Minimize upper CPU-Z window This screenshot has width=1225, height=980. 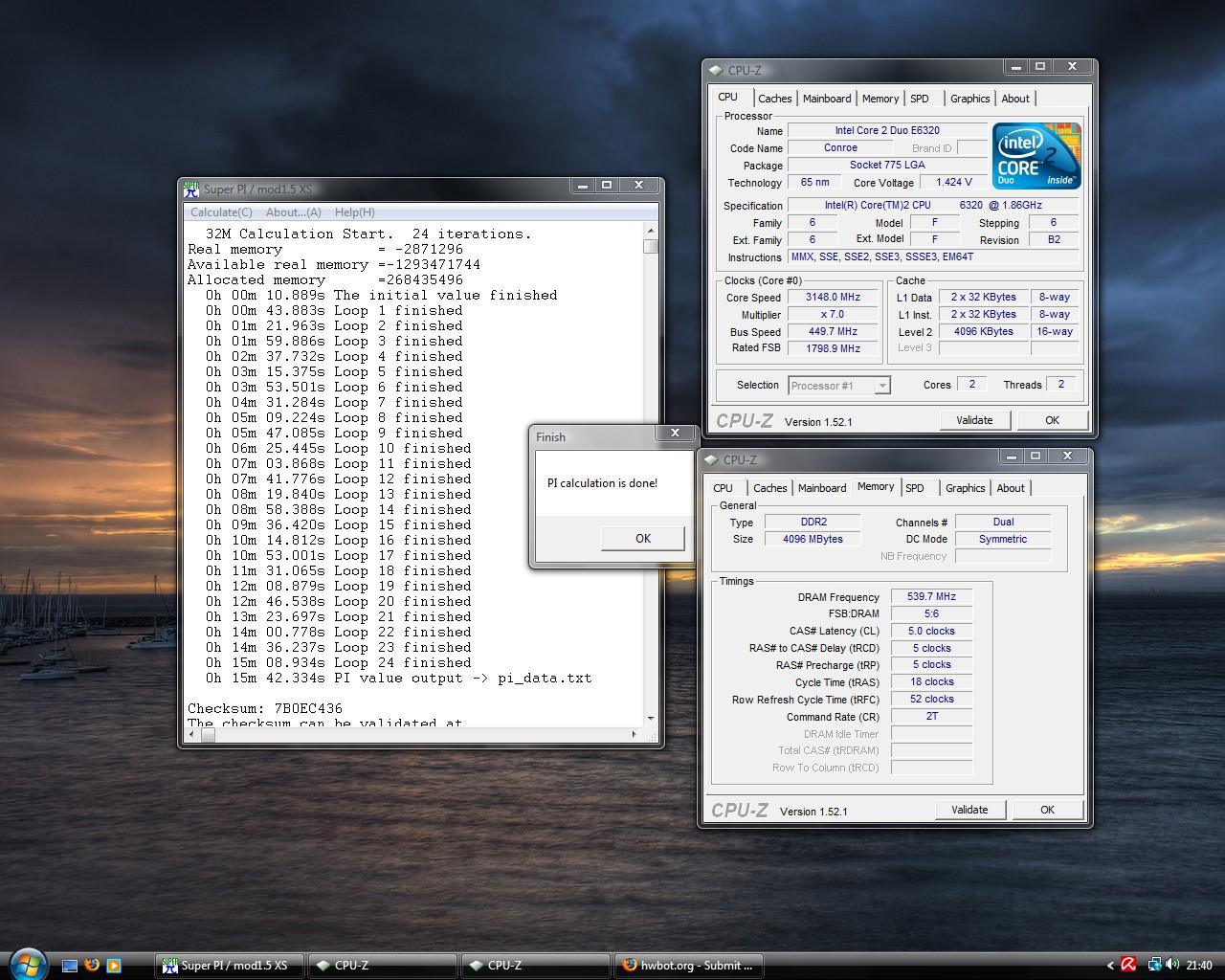tap(1016, 67)
